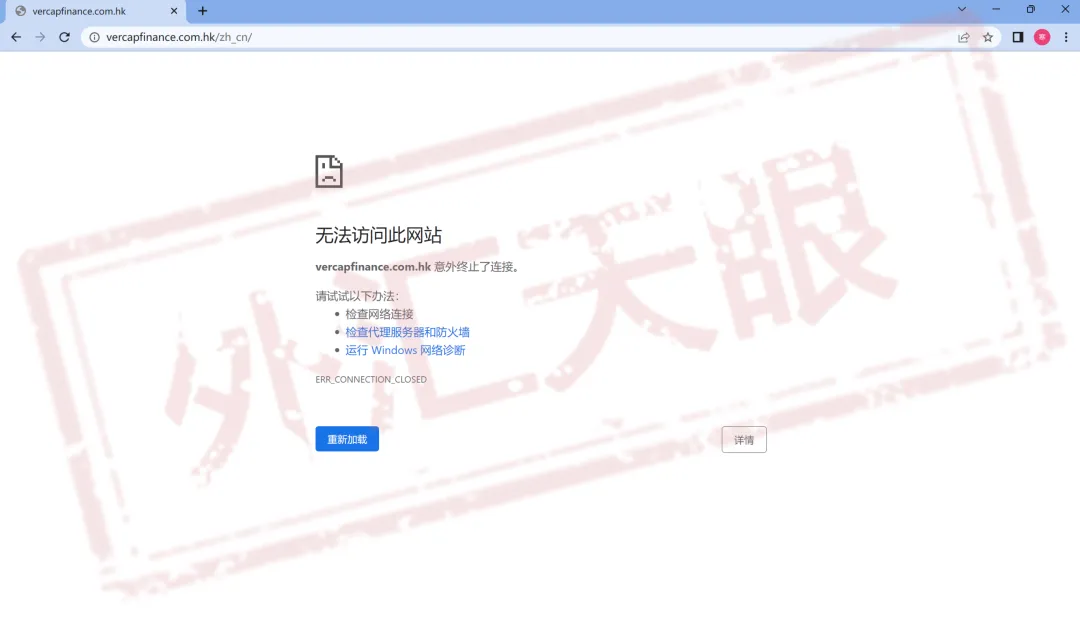Open Chrome's three-dot menu

point(1066,37)
